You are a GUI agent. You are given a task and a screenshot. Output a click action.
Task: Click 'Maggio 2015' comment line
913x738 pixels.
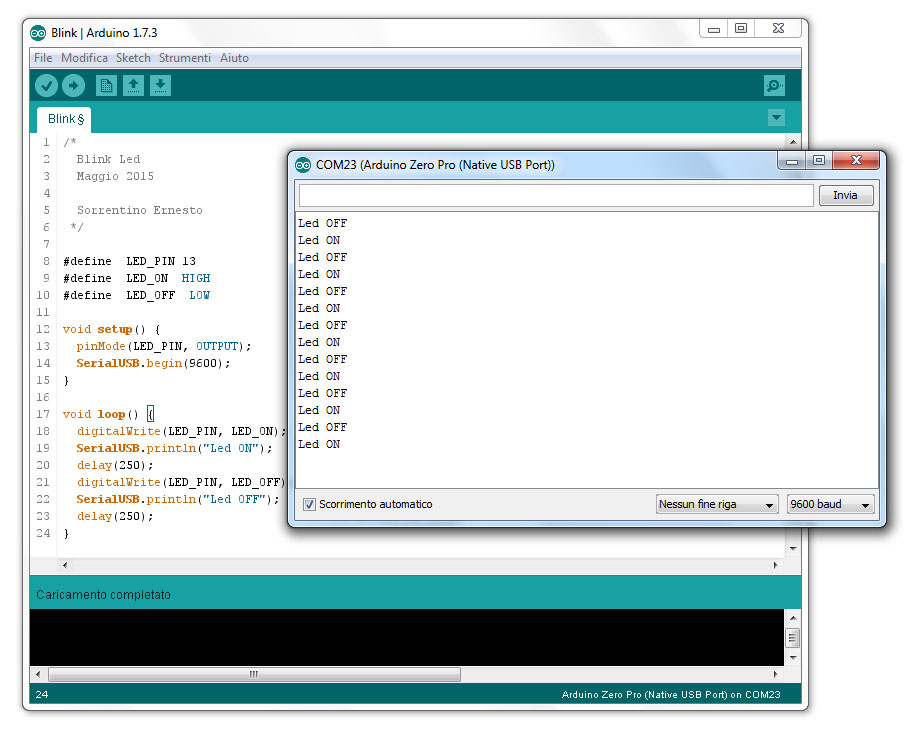click(115, 176)
